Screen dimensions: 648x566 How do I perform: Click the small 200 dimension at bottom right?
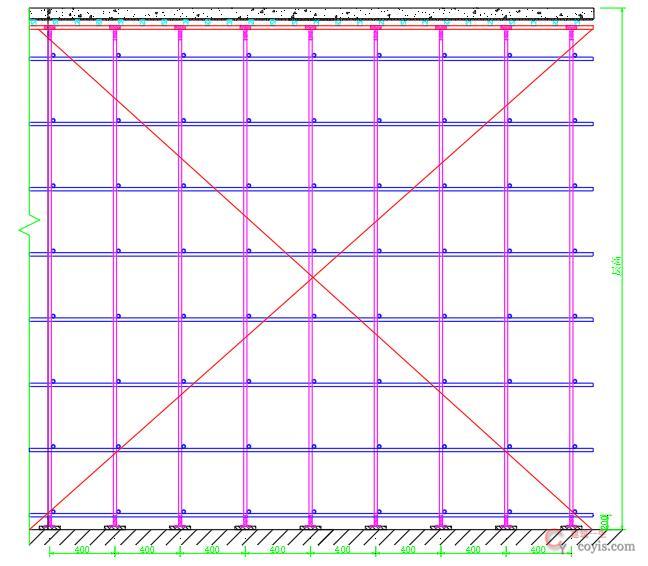pyautogui.click(x=606, y=521)
